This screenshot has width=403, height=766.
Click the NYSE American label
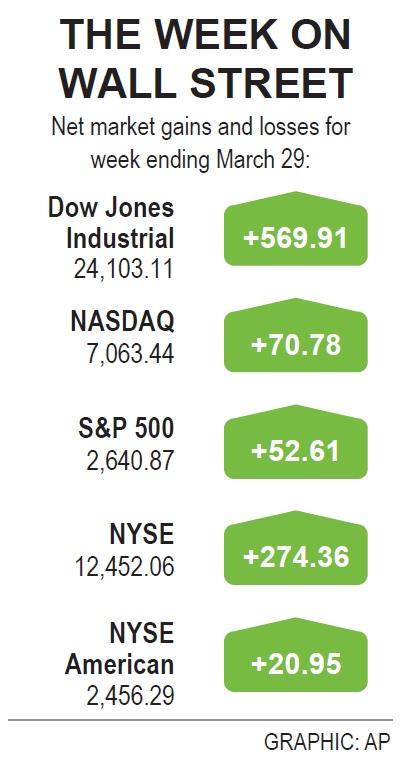(x=119, y=649)
